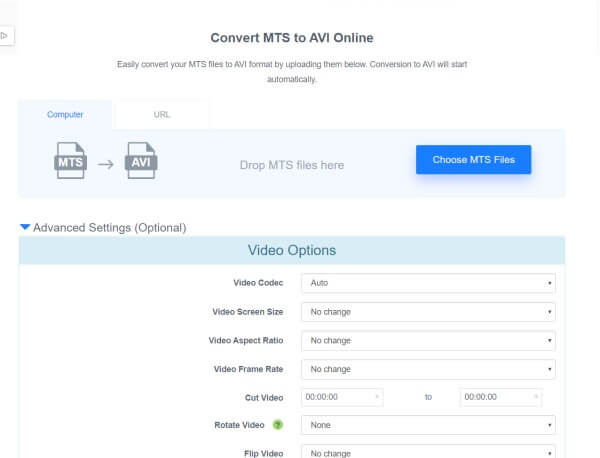Click the Video Options header
This screenshot has height=458, width=600.
292,250
